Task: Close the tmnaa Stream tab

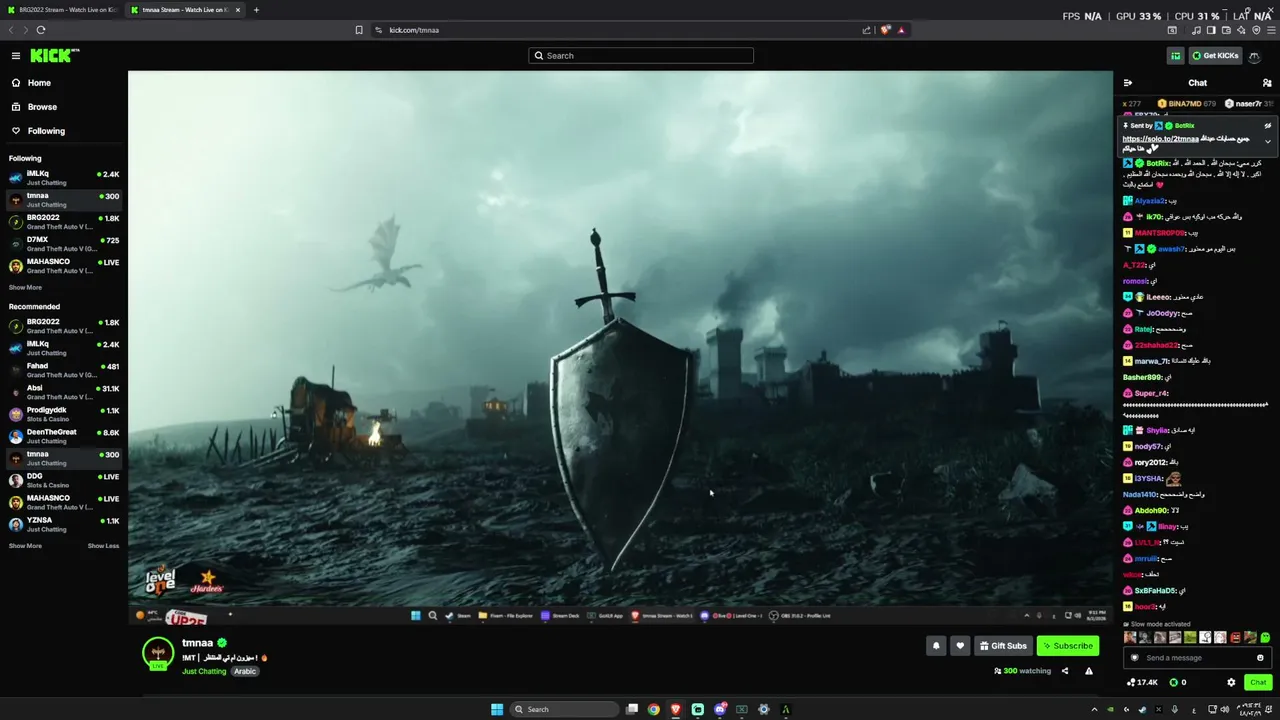Action: pos(238,10)
